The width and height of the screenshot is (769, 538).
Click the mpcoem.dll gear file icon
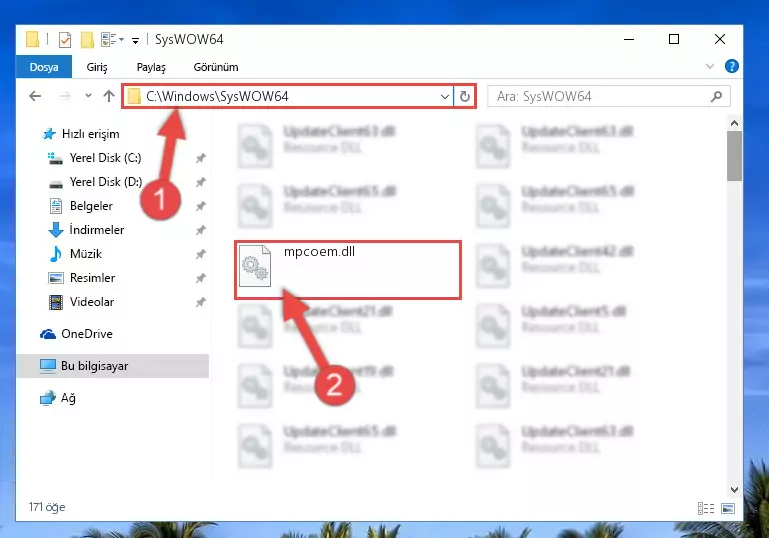pyautogui.click(x=255, y=265)
